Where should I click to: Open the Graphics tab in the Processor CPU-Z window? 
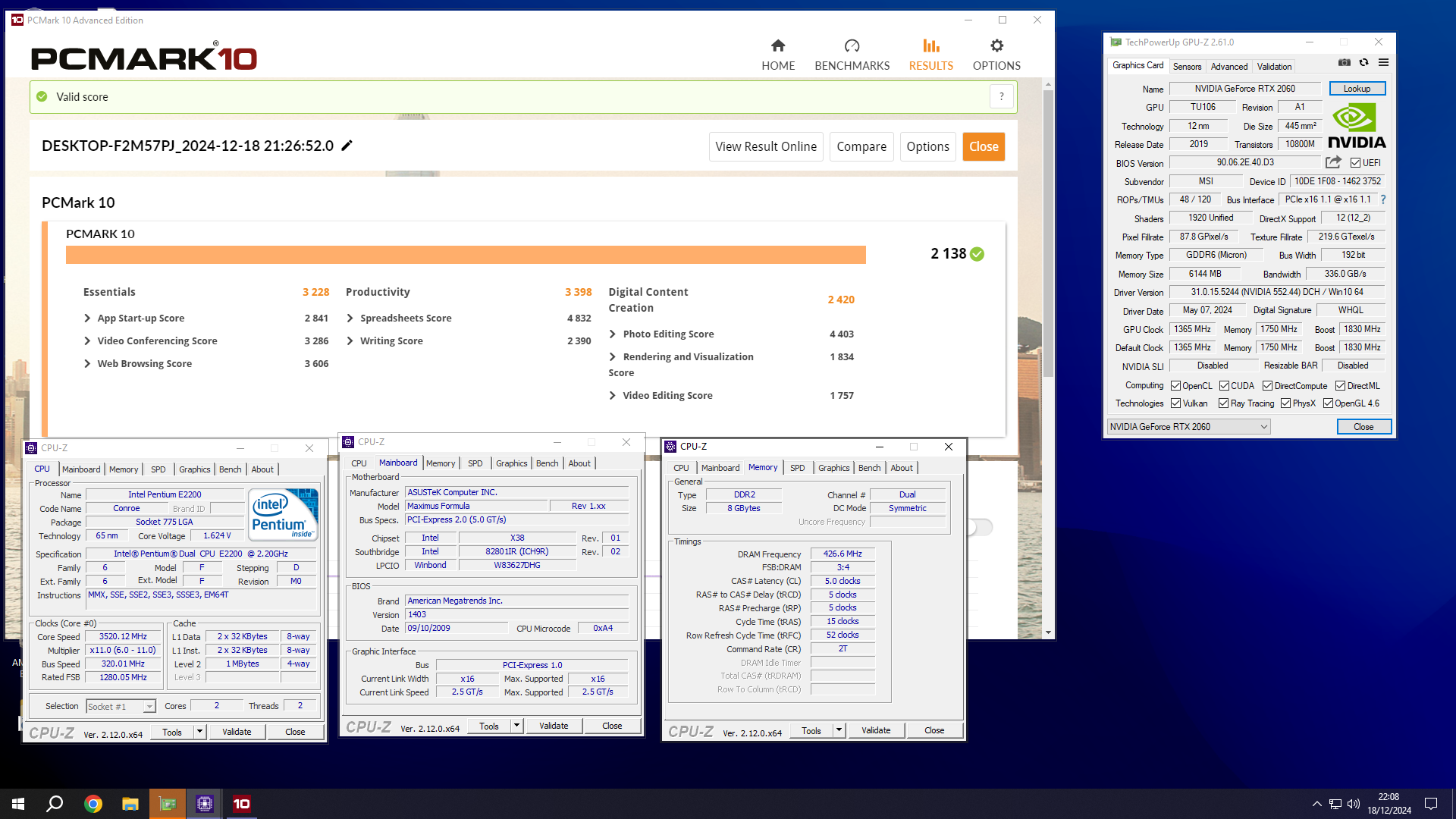(194, 469)
